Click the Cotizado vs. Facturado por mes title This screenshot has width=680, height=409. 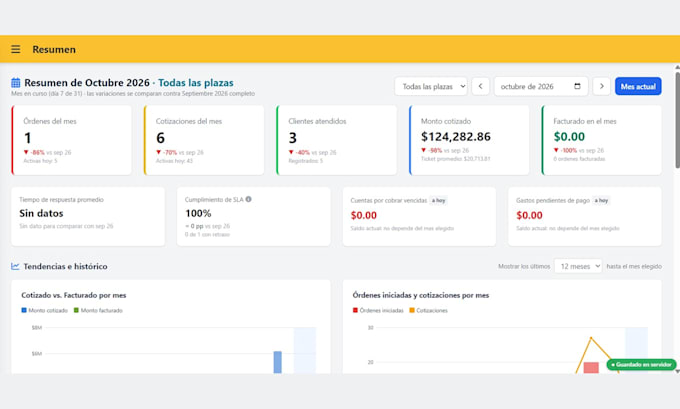74,295
